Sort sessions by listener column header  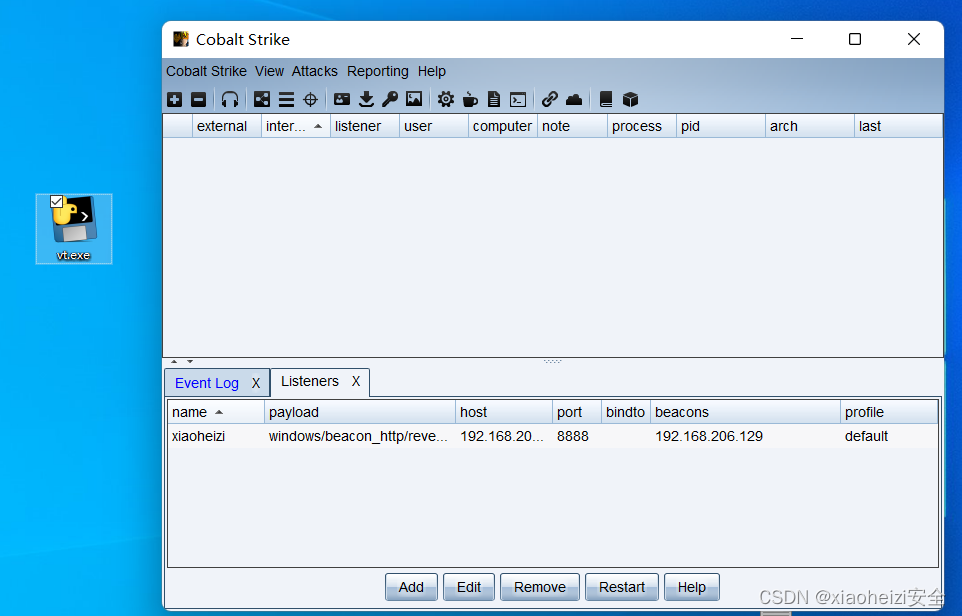[364, 126]
